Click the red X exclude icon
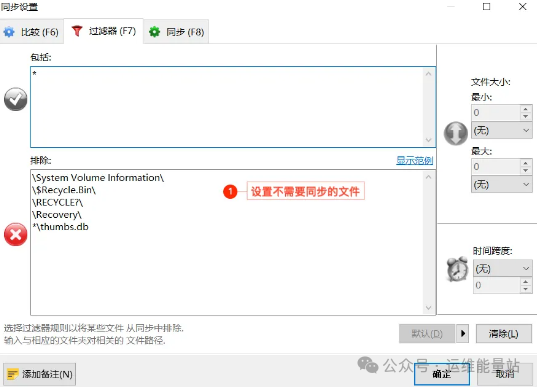Viewport: 537px width, 387px height. coord(15,235)
